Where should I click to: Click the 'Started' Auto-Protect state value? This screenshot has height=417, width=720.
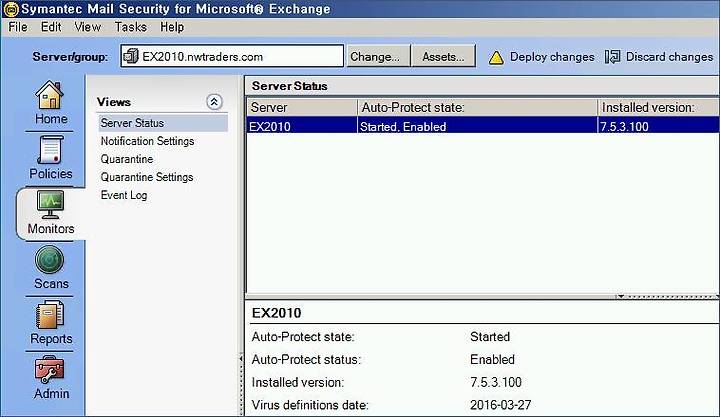click(x=490, y=337)
